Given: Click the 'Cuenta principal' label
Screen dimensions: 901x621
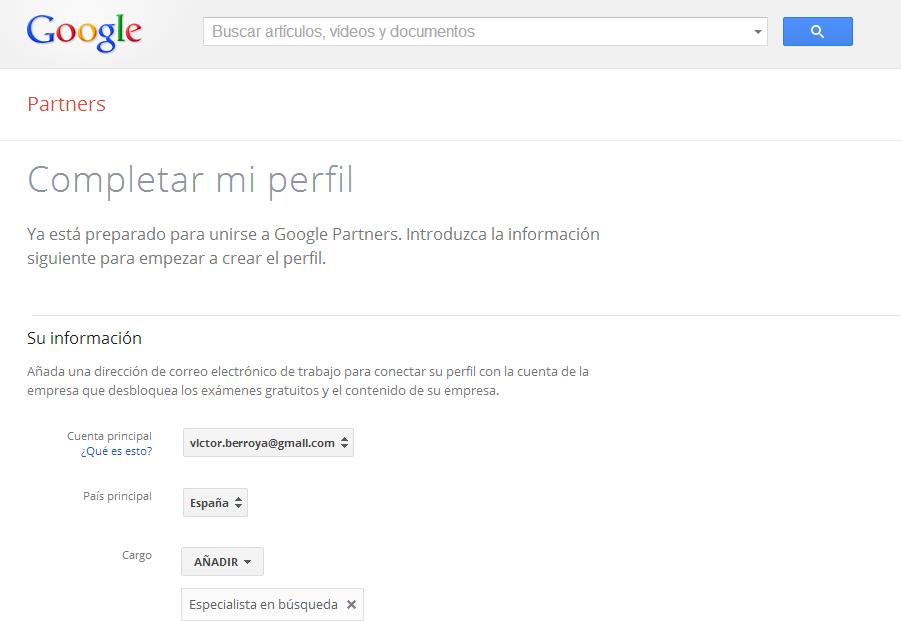Looking at the screenshot, I should pyautogui.click(x=109, y=436).
